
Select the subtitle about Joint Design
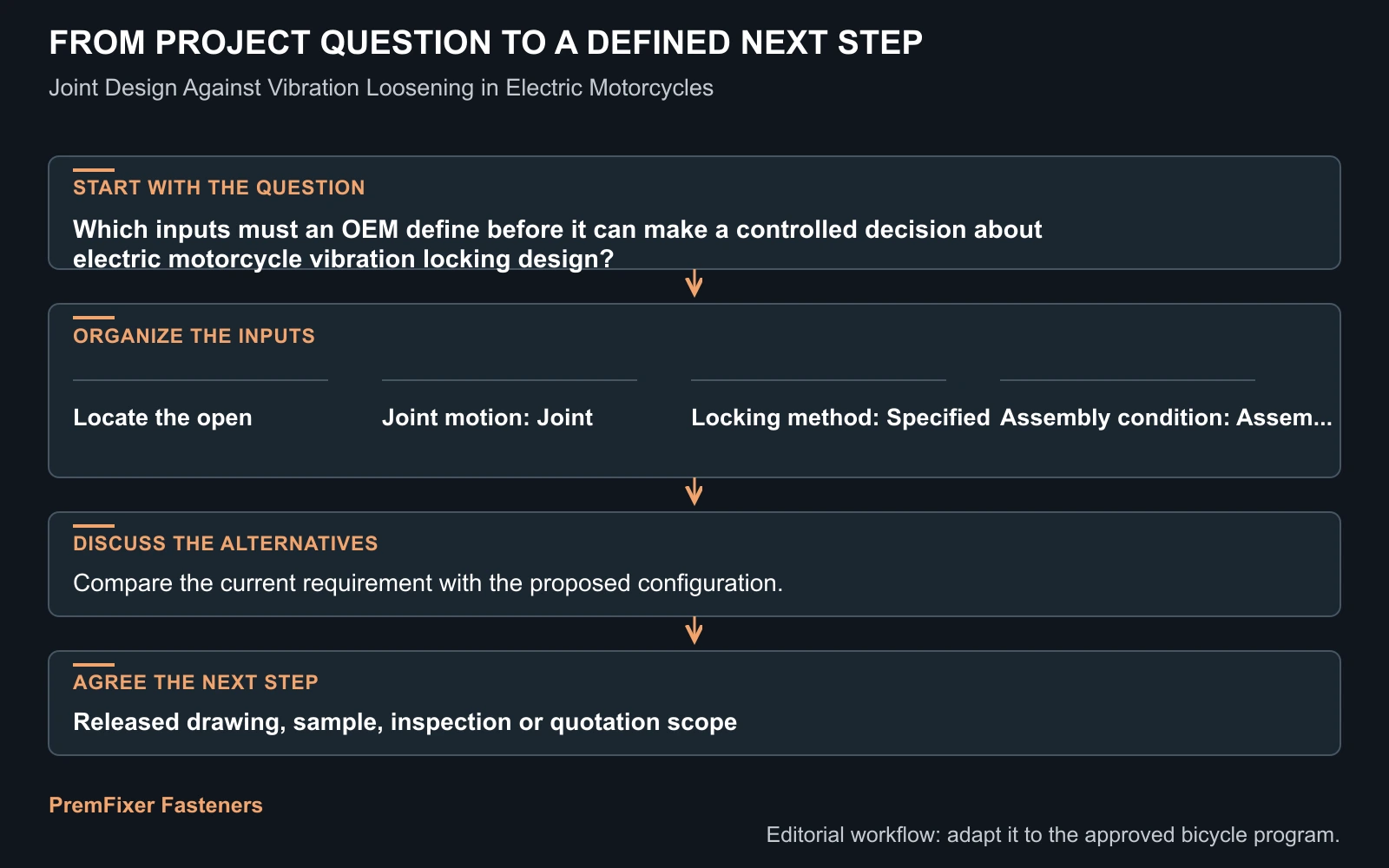pyautogui.click(x=381, y=88)
